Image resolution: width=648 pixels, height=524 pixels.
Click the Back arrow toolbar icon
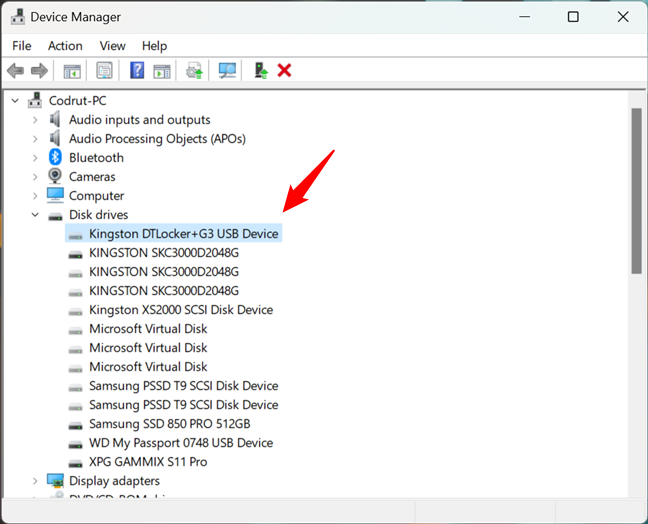point(16,71)
